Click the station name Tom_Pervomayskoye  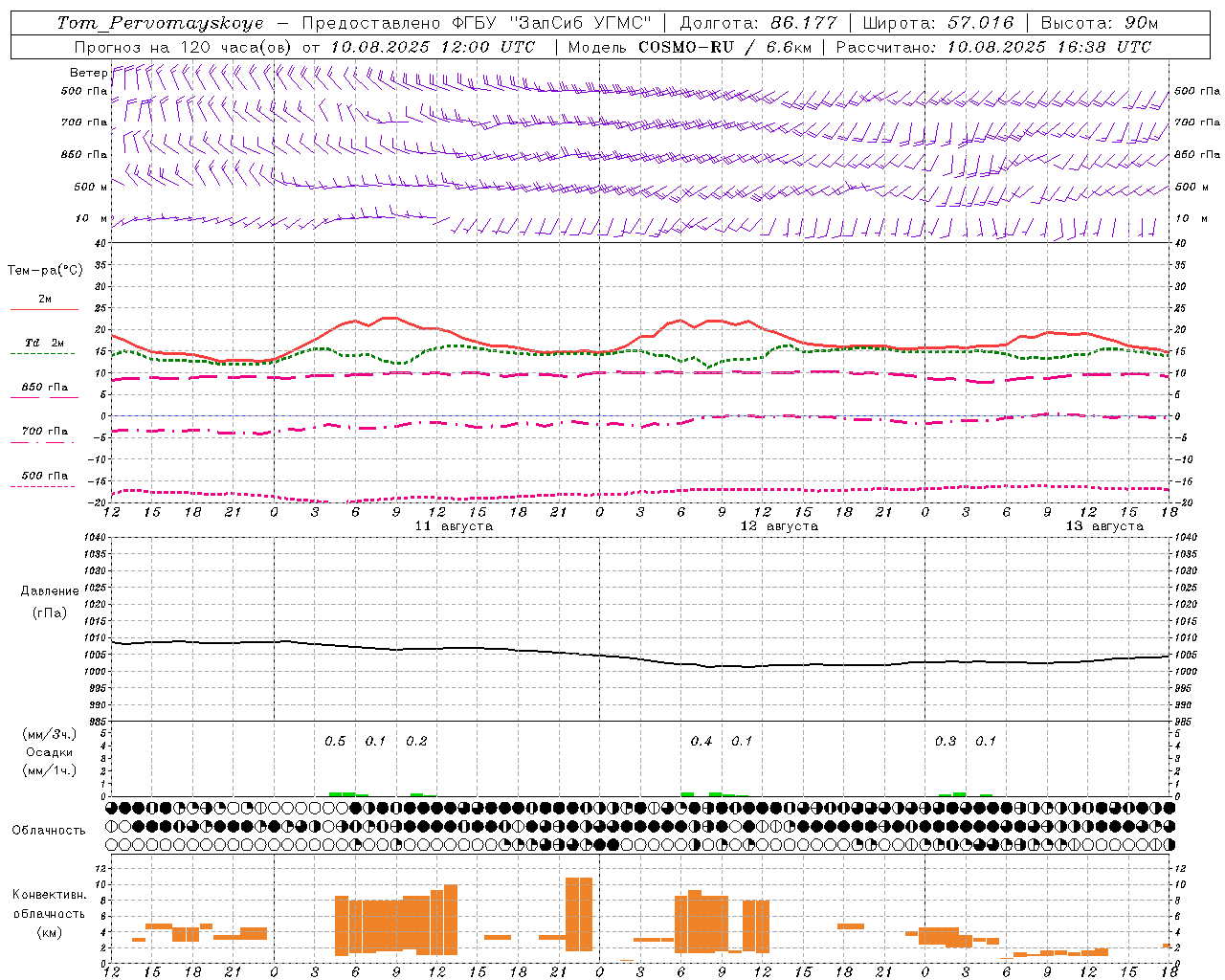coord(160,23)
